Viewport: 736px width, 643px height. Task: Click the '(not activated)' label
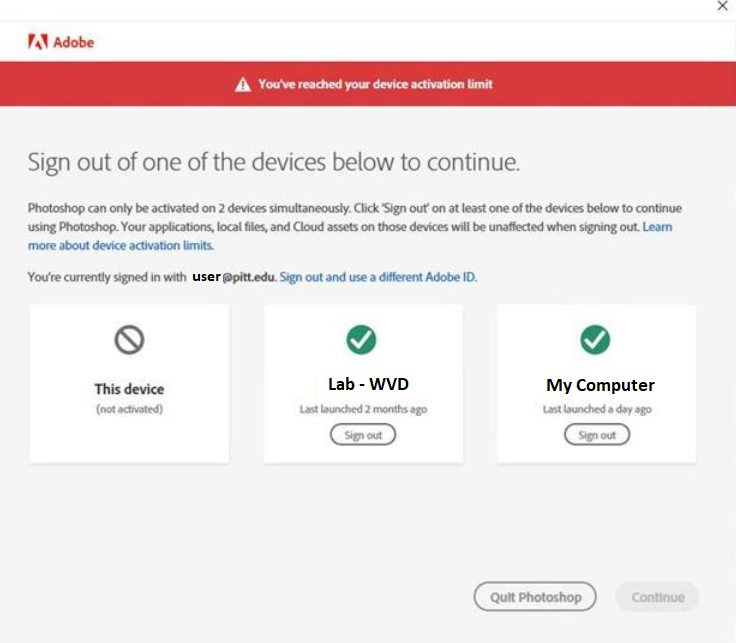coord(130,409)
